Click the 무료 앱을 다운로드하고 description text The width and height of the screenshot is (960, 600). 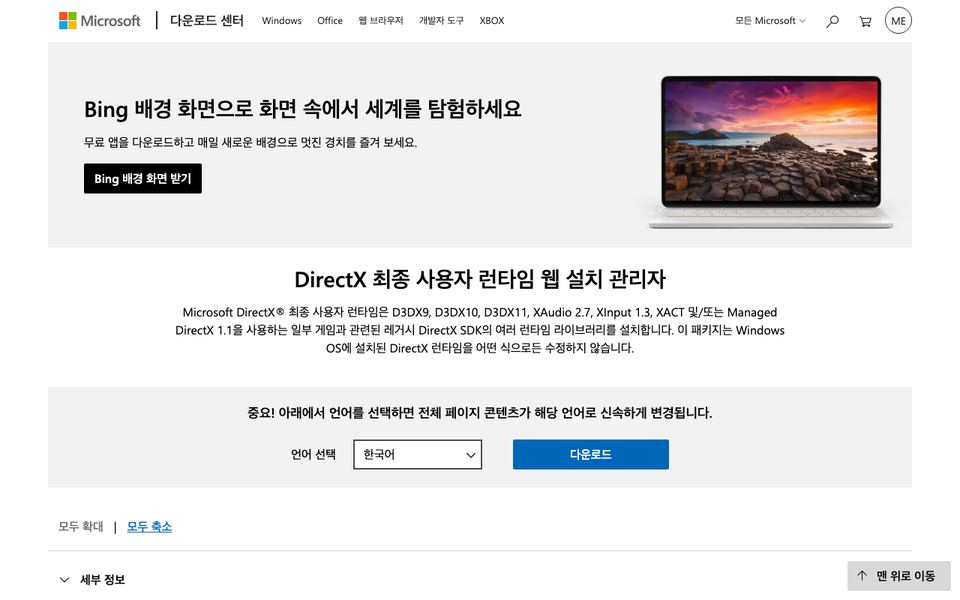pyautogui.click(x=250, y=142)
